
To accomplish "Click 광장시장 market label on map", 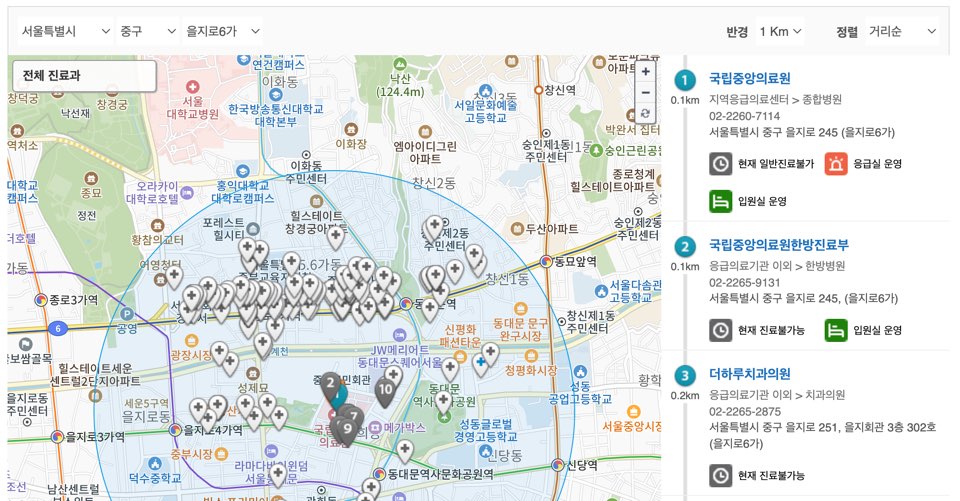I will 190,355.
